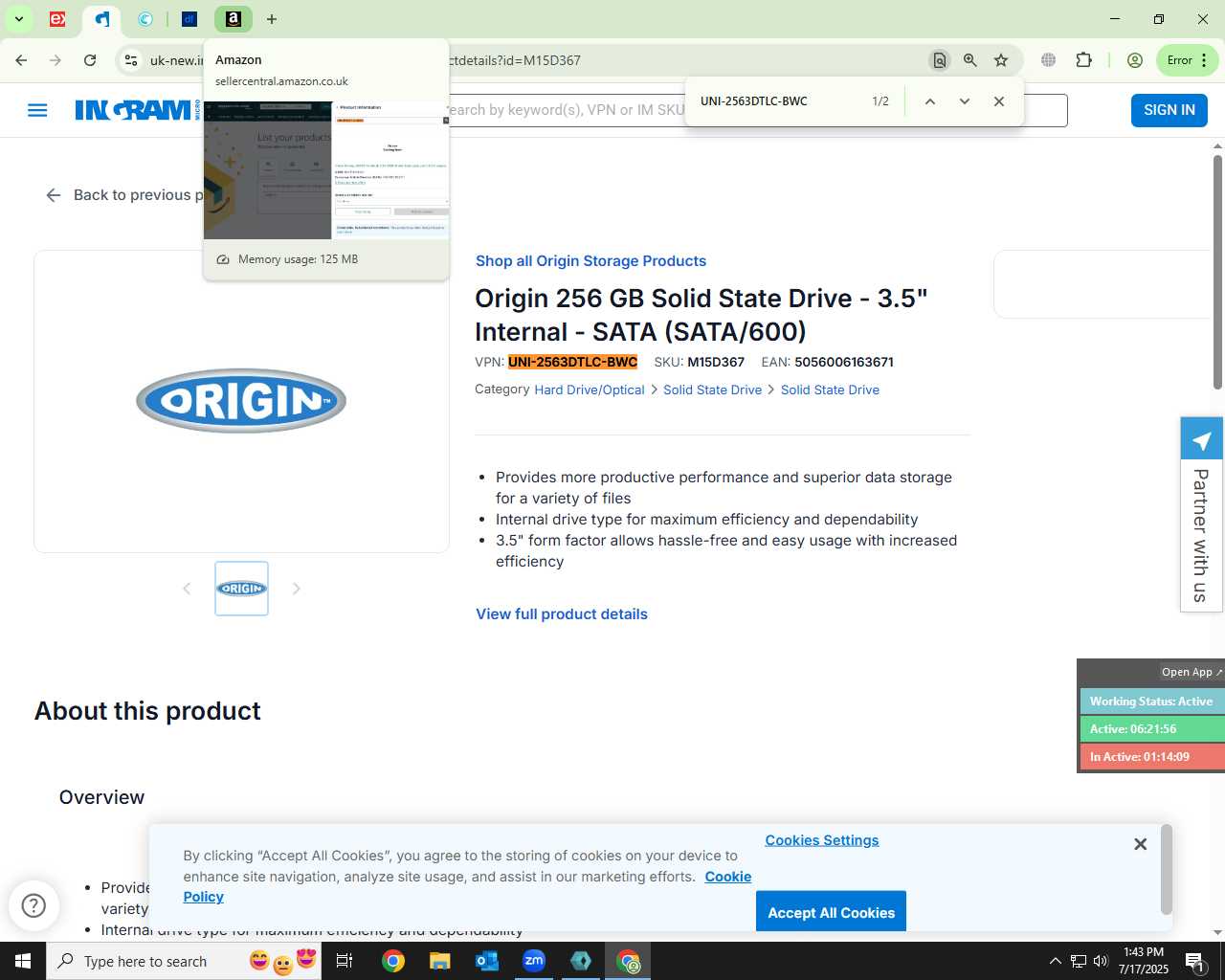Open the help question mark icon
The image size is (1225, 980).
33,905
